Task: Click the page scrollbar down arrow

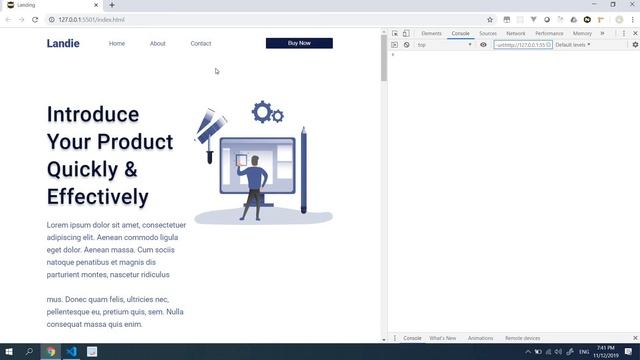Action: (384, 340)
